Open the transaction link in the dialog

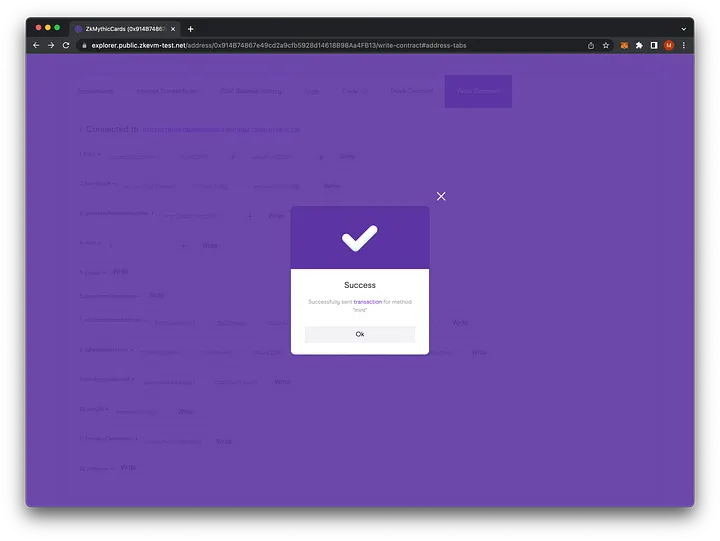[367, 301]
